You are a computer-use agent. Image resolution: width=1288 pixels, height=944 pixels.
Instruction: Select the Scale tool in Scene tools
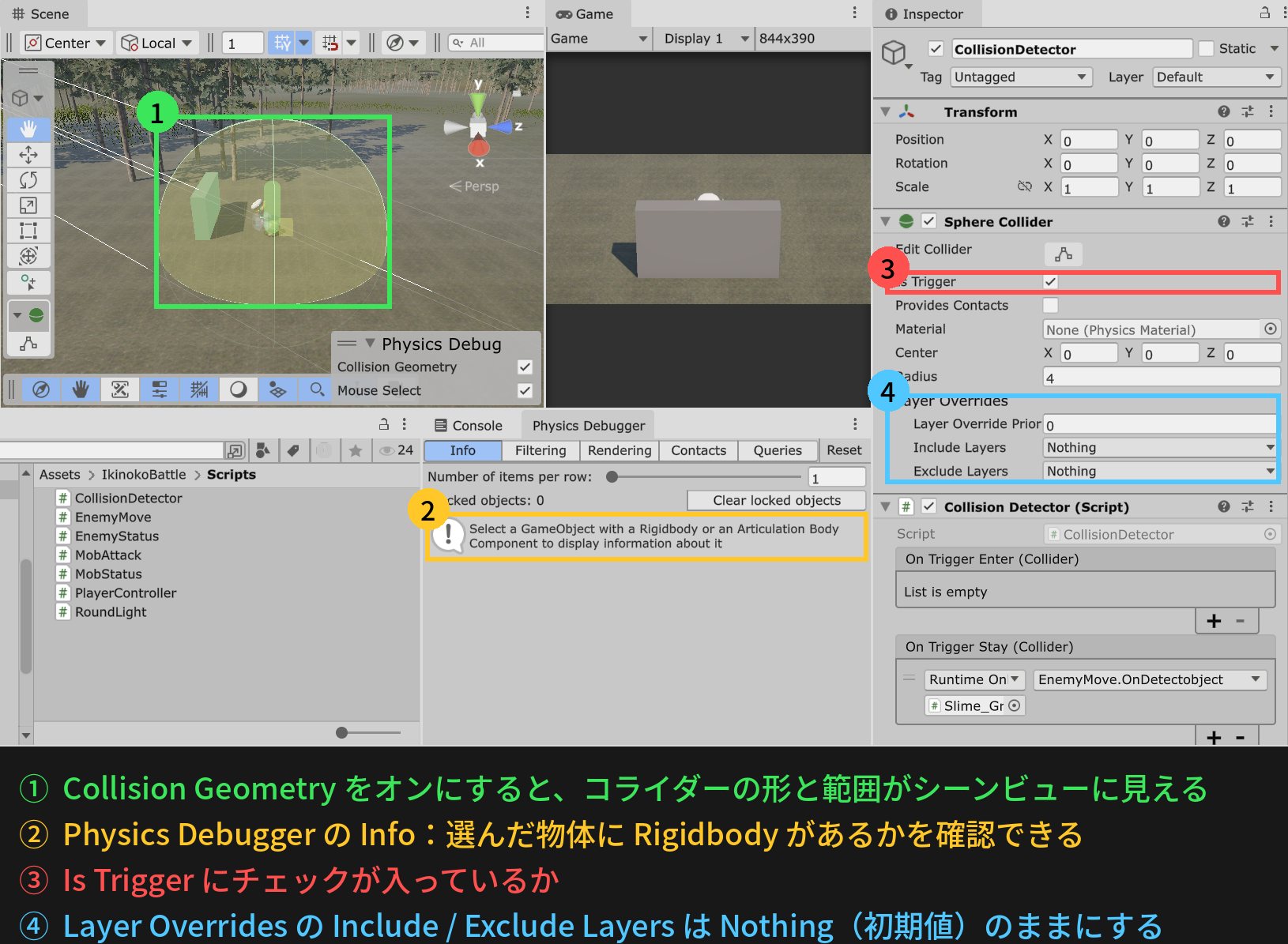coord(28,205)
